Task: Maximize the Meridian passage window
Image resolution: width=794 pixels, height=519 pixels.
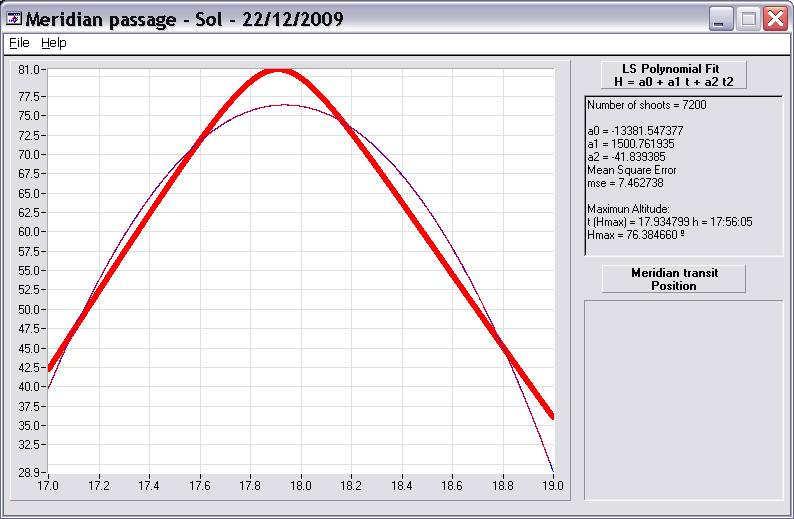Action: click(748, 19)
